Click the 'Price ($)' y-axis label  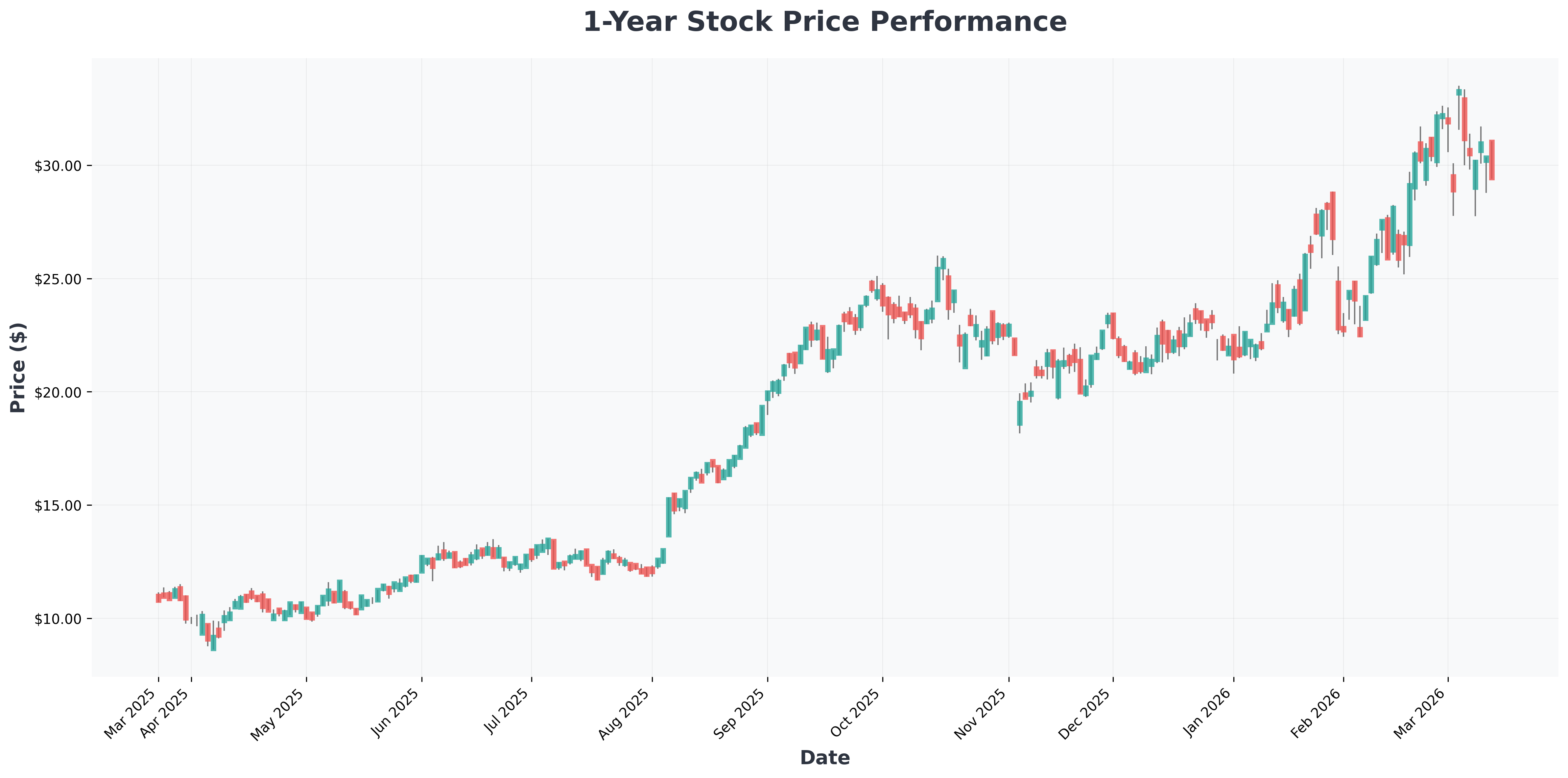tap(18, 367)
